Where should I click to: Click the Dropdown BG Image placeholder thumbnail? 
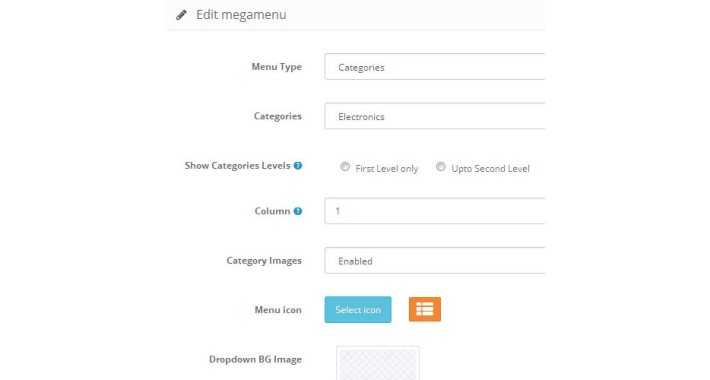(378, 363)
